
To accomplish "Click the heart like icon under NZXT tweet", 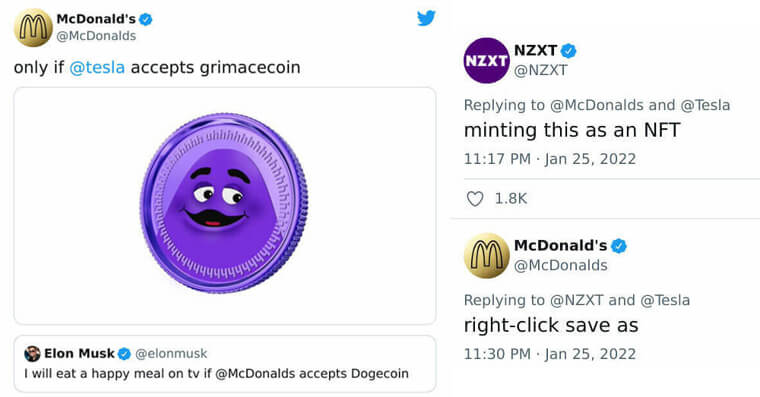I will tap(475, 199).
